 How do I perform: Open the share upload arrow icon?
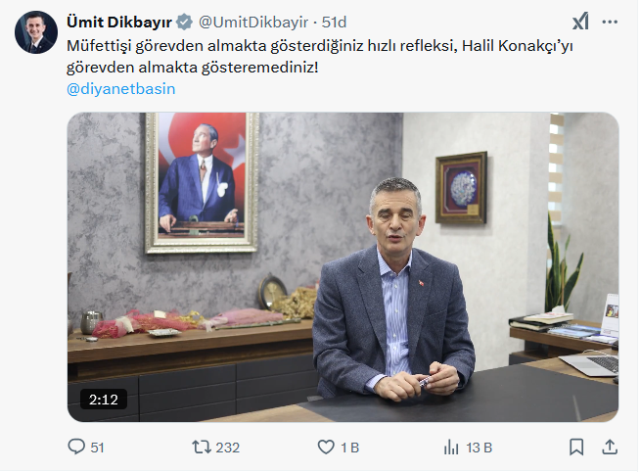[609, 447]
